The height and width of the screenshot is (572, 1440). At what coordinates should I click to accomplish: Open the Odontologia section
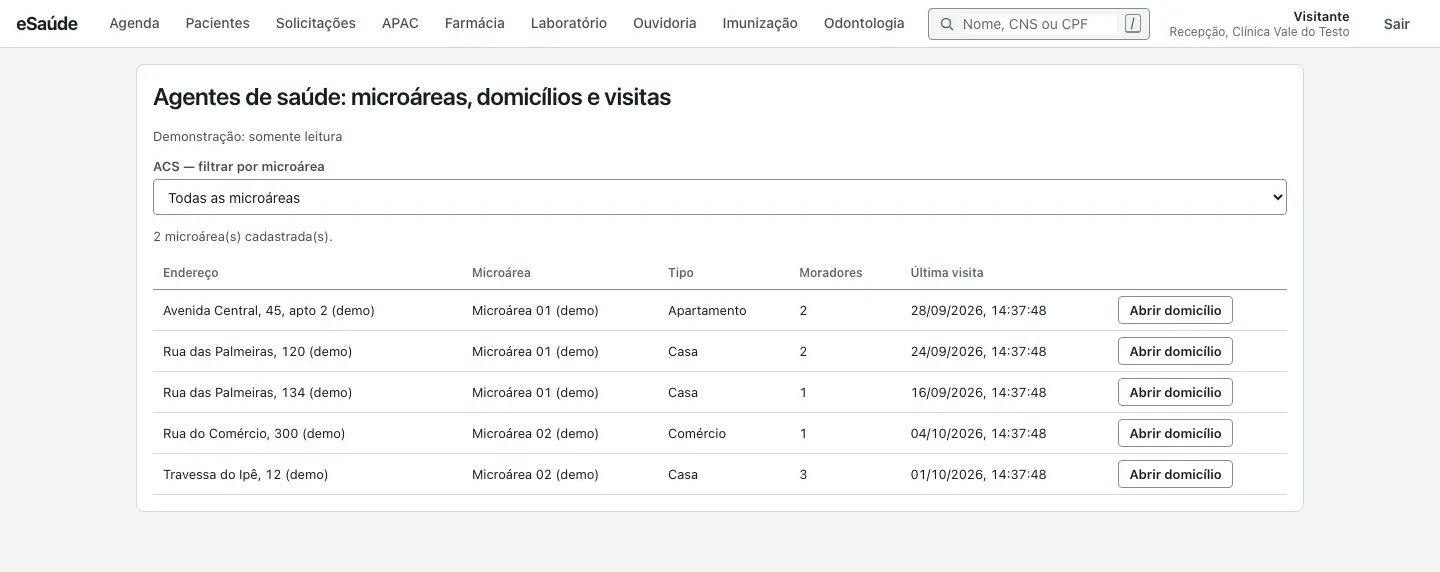click(864, 23)
